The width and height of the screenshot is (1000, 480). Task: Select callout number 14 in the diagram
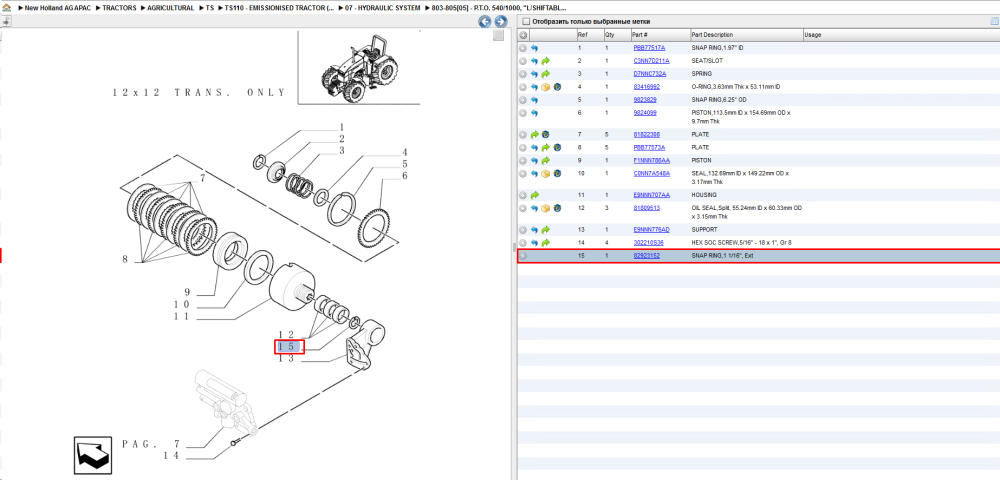pyautogui.click(x=171, y=455)
